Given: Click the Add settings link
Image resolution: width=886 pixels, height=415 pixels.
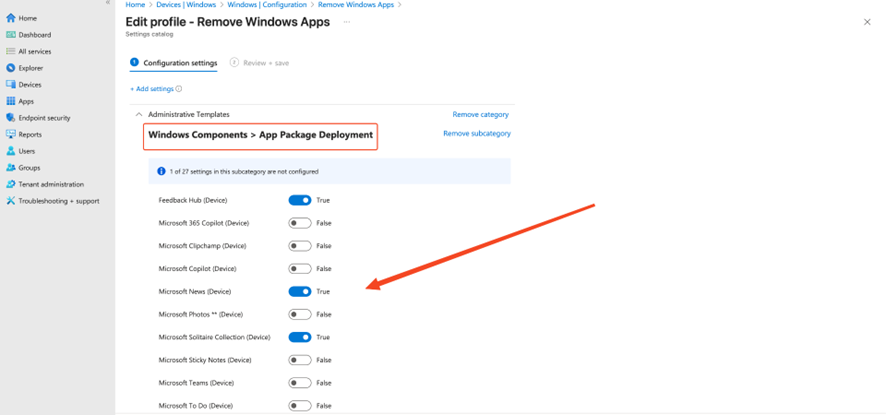Looking at the screenshot, I should [x=155, y=89].
